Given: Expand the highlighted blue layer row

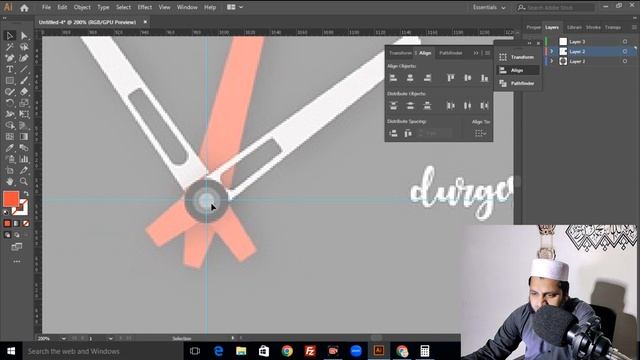Looking at the screenshot, I should [x=552, y=51].
